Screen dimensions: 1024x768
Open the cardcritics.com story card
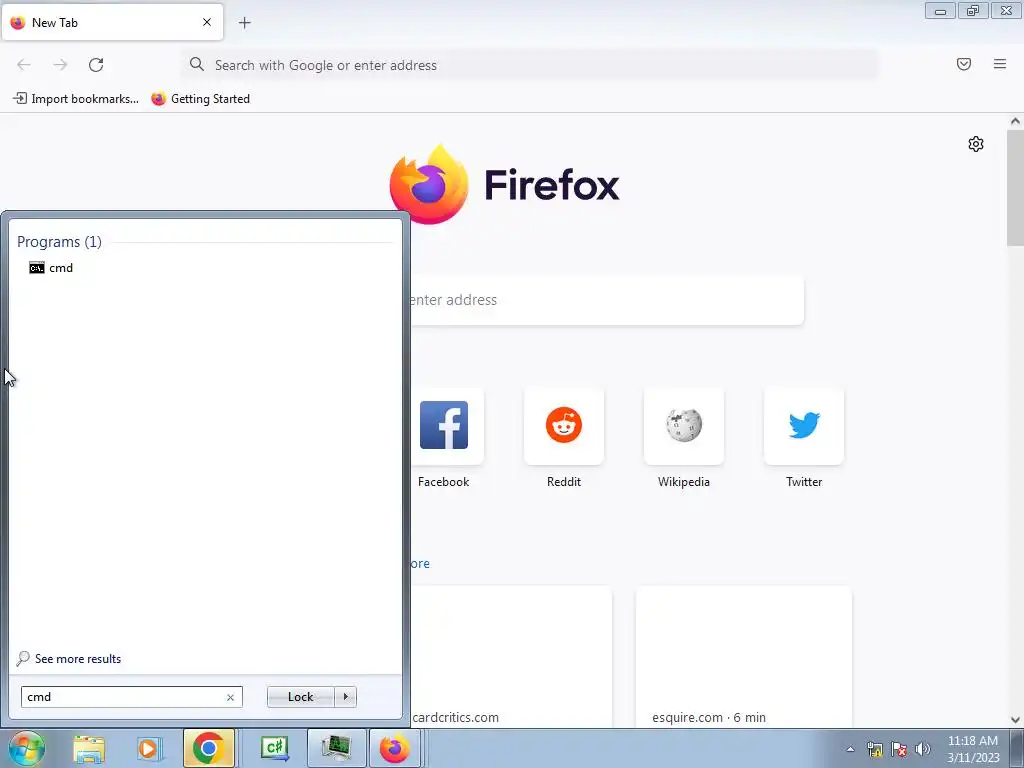(511, 656)
